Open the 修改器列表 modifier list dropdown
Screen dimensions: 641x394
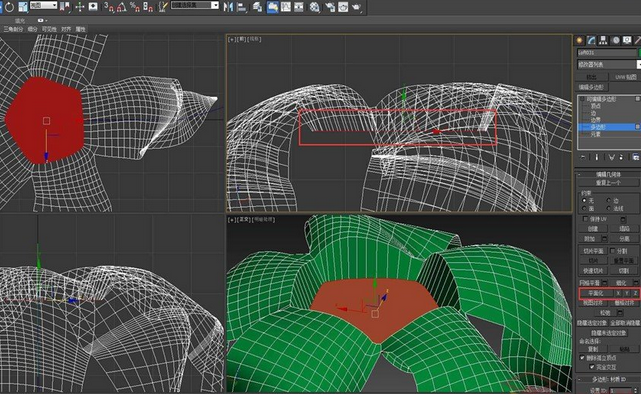point(609,65)
